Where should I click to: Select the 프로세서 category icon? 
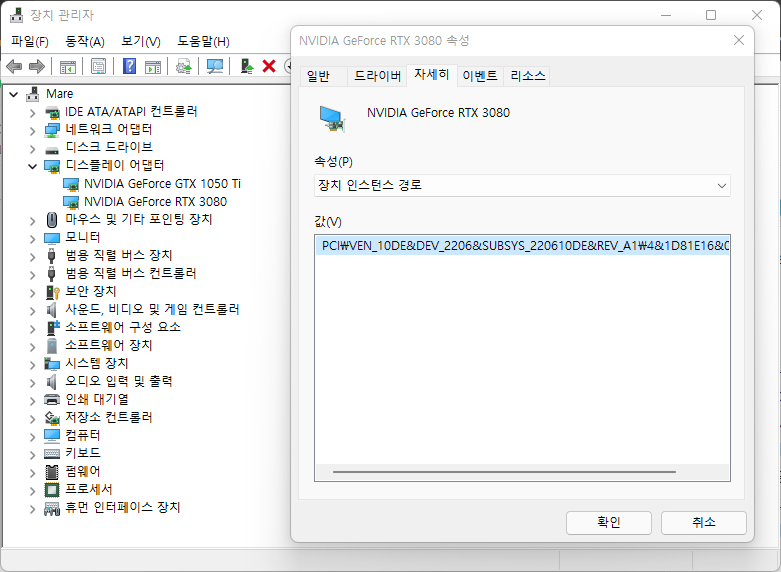(x=52, y=490)
